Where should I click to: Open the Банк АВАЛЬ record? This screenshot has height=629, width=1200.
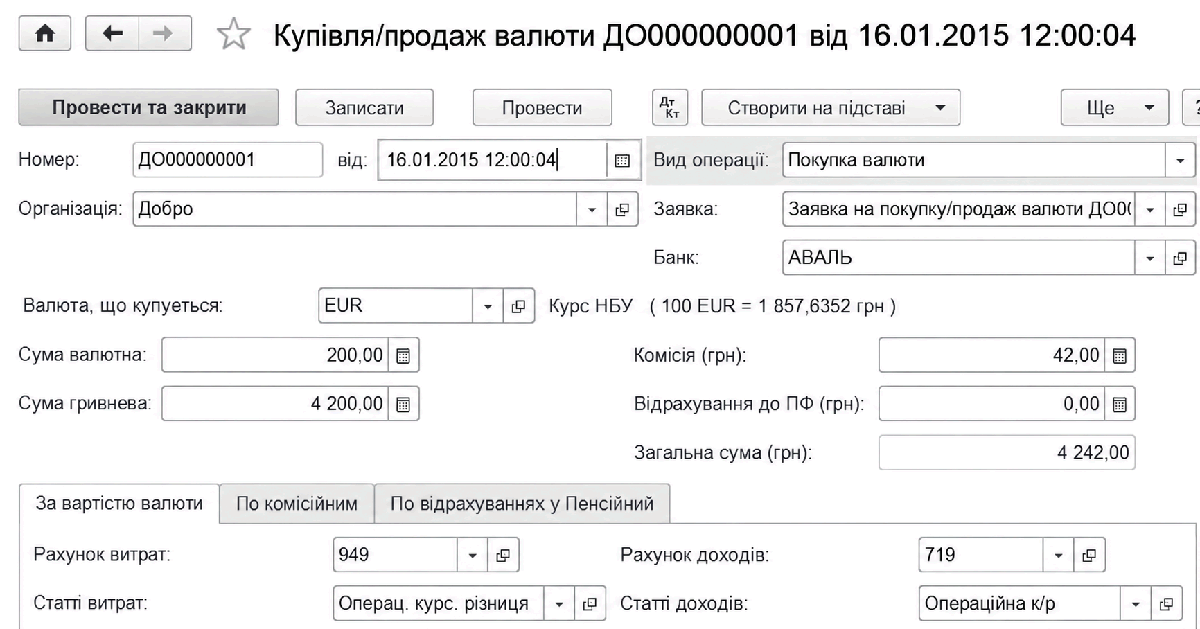point(1181,257)
